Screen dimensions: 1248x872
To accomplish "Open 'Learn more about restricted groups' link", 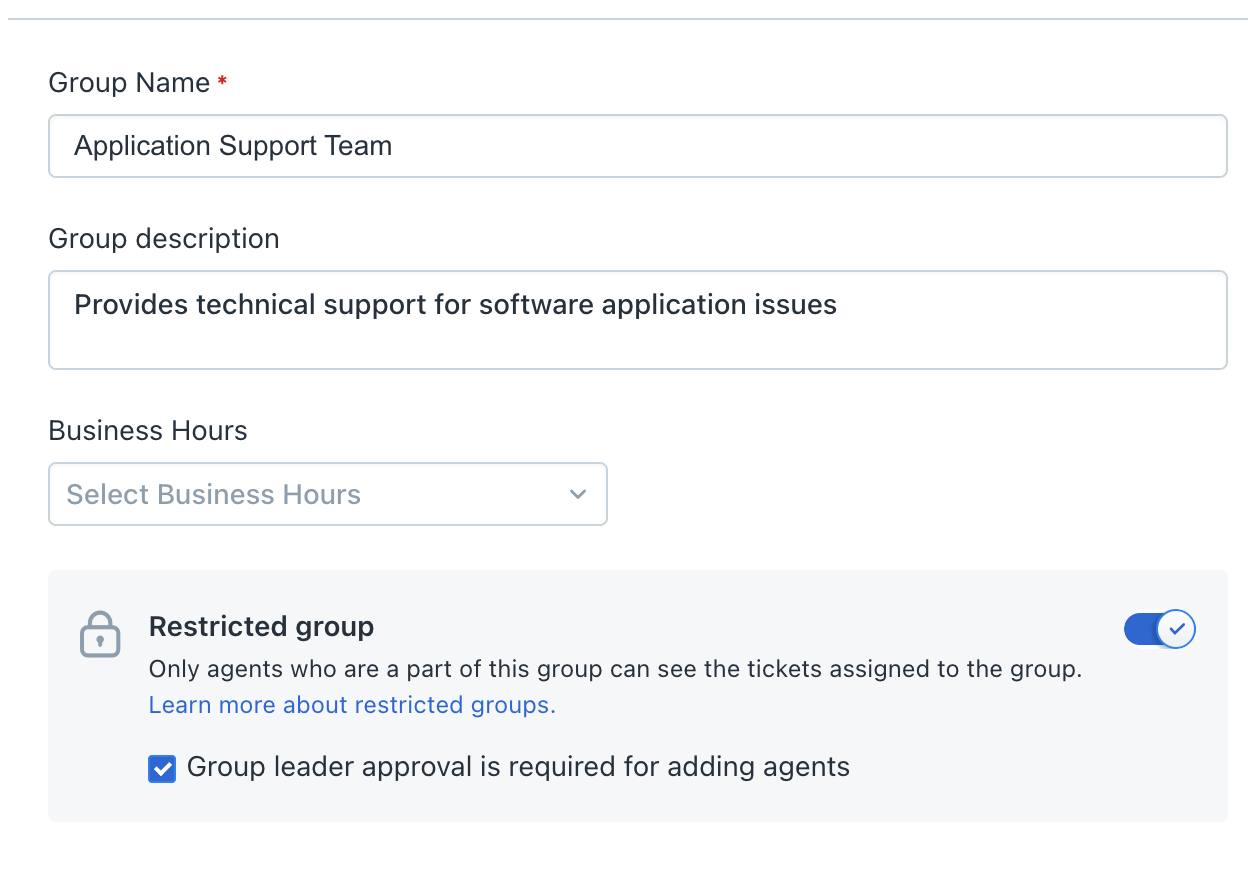I will click(352, 705).
